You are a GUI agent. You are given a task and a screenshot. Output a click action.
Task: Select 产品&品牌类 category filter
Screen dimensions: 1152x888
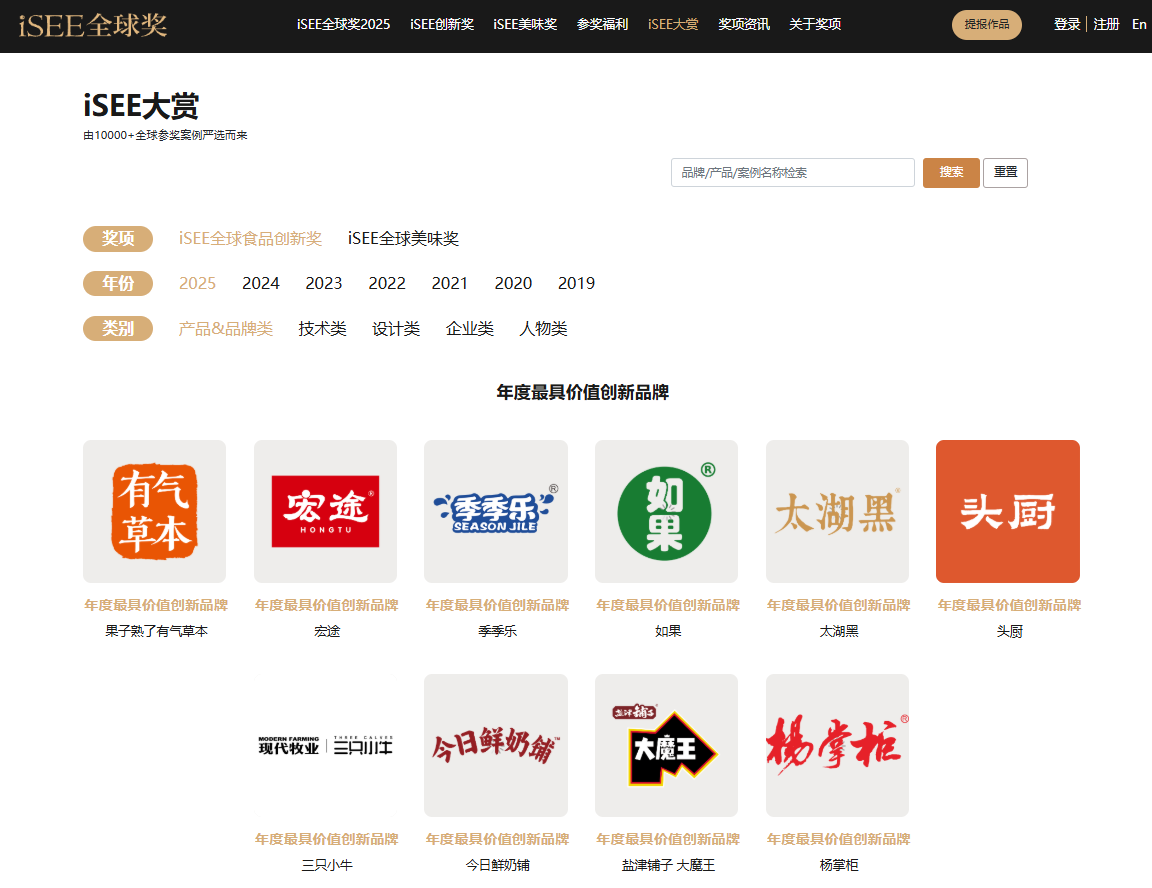226,329
